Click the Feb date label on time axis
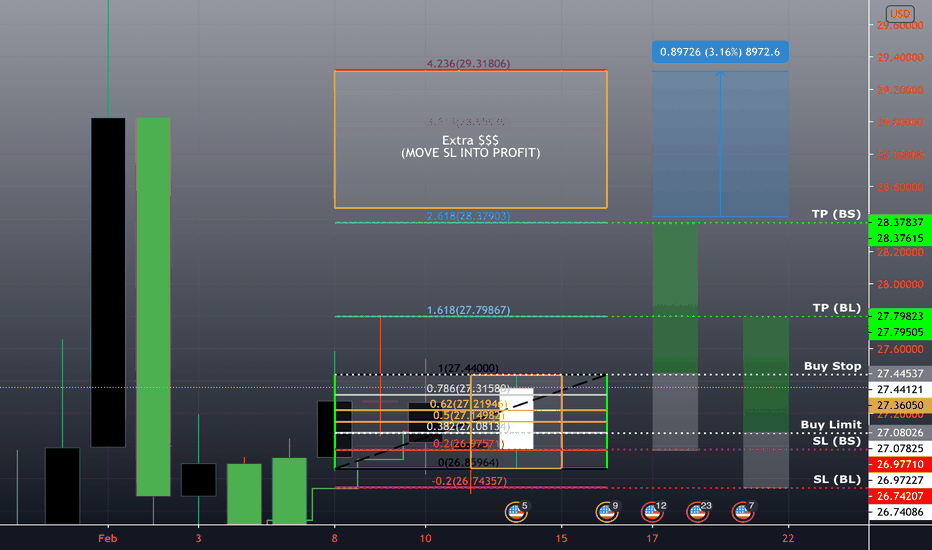 pyautogui.click(x=108, y=538)
